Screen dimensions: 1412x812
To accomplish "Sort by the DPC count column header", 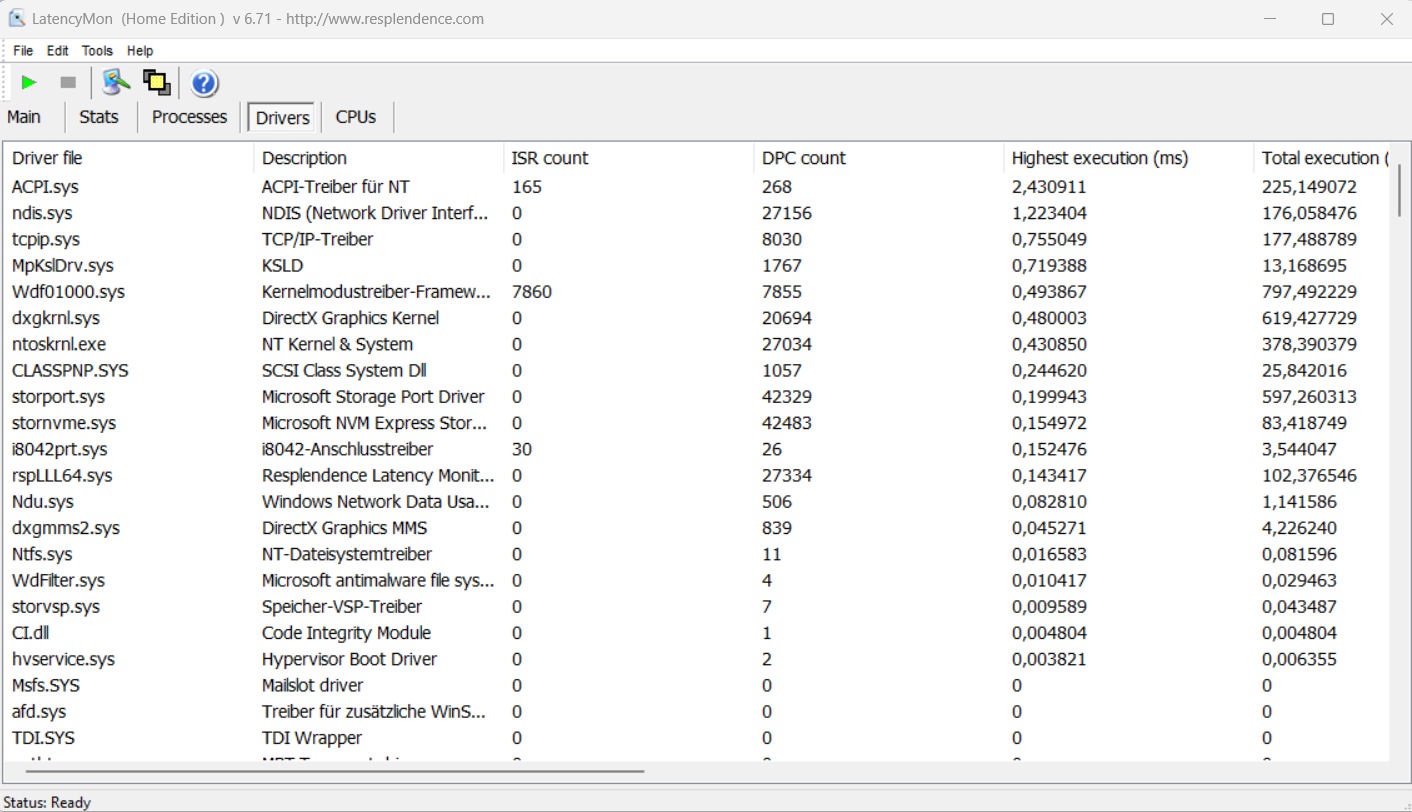I will pyautogui.click(x=879, y=158).
